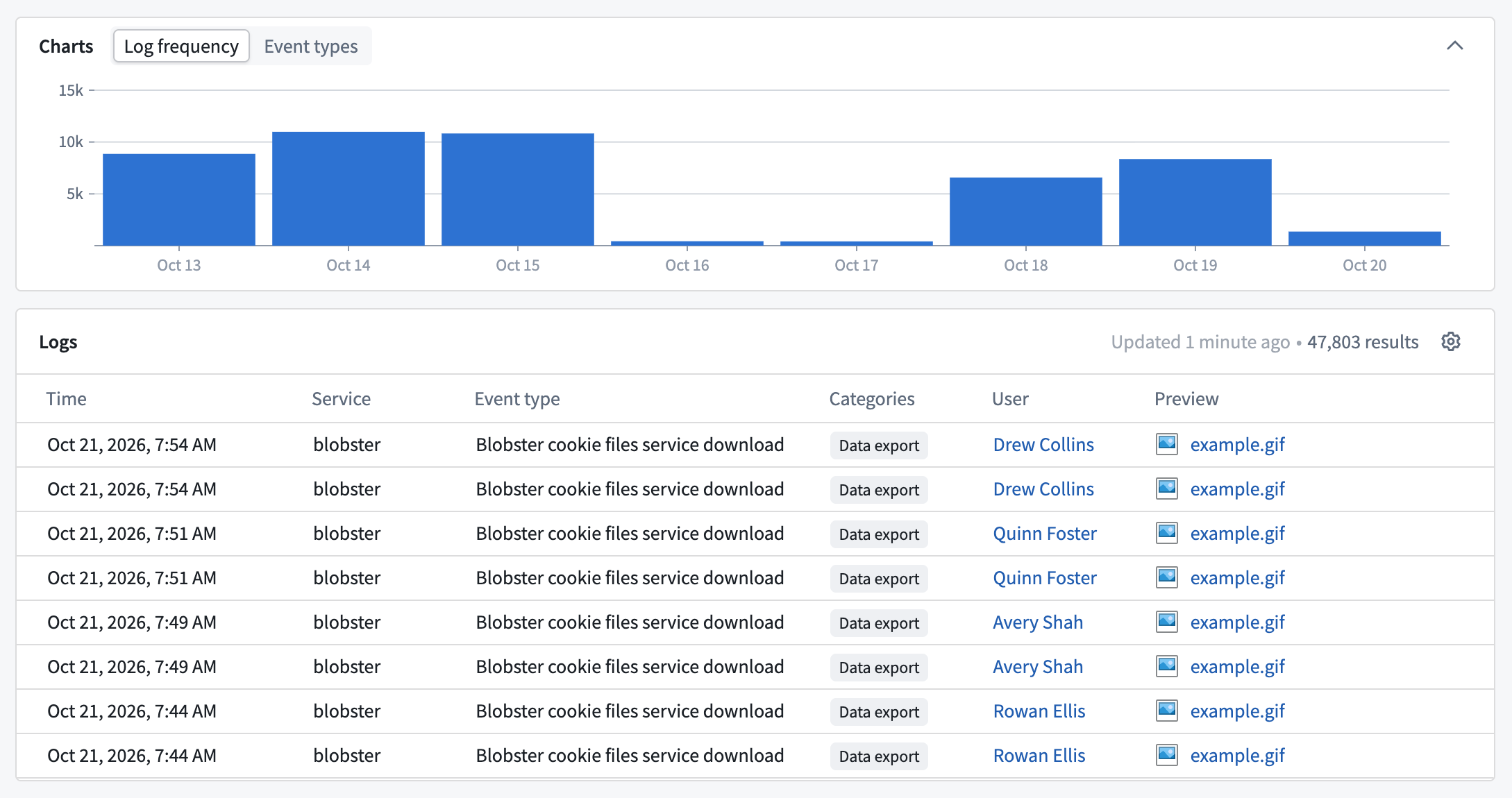This screenshot has height=798, width=1512.
Task: Open example.gif in second Avery Shah row
Action: [x=1238, y=667]
